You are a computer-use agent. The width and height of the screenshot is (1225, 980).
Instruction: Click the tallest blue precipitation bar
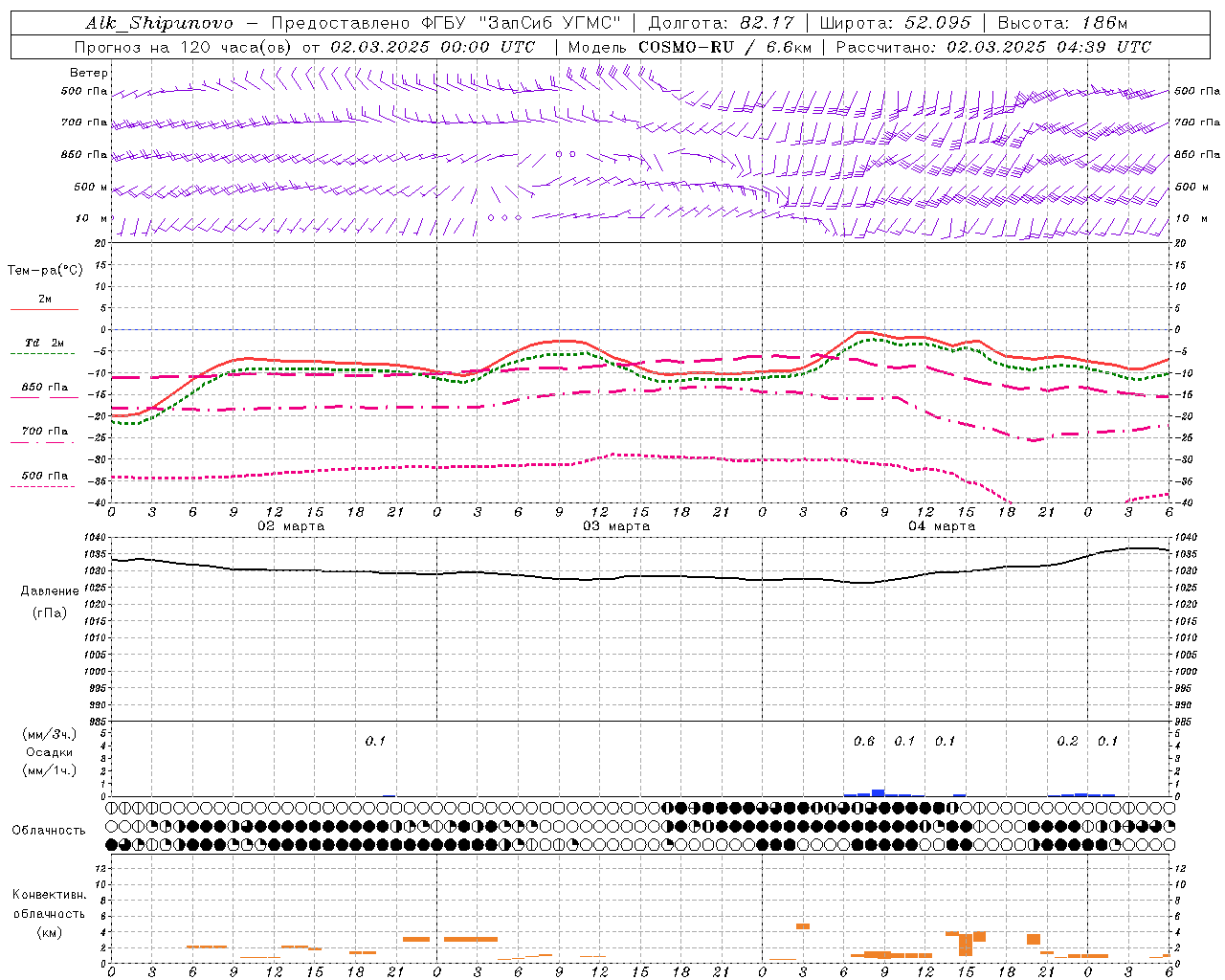point(878,792)
